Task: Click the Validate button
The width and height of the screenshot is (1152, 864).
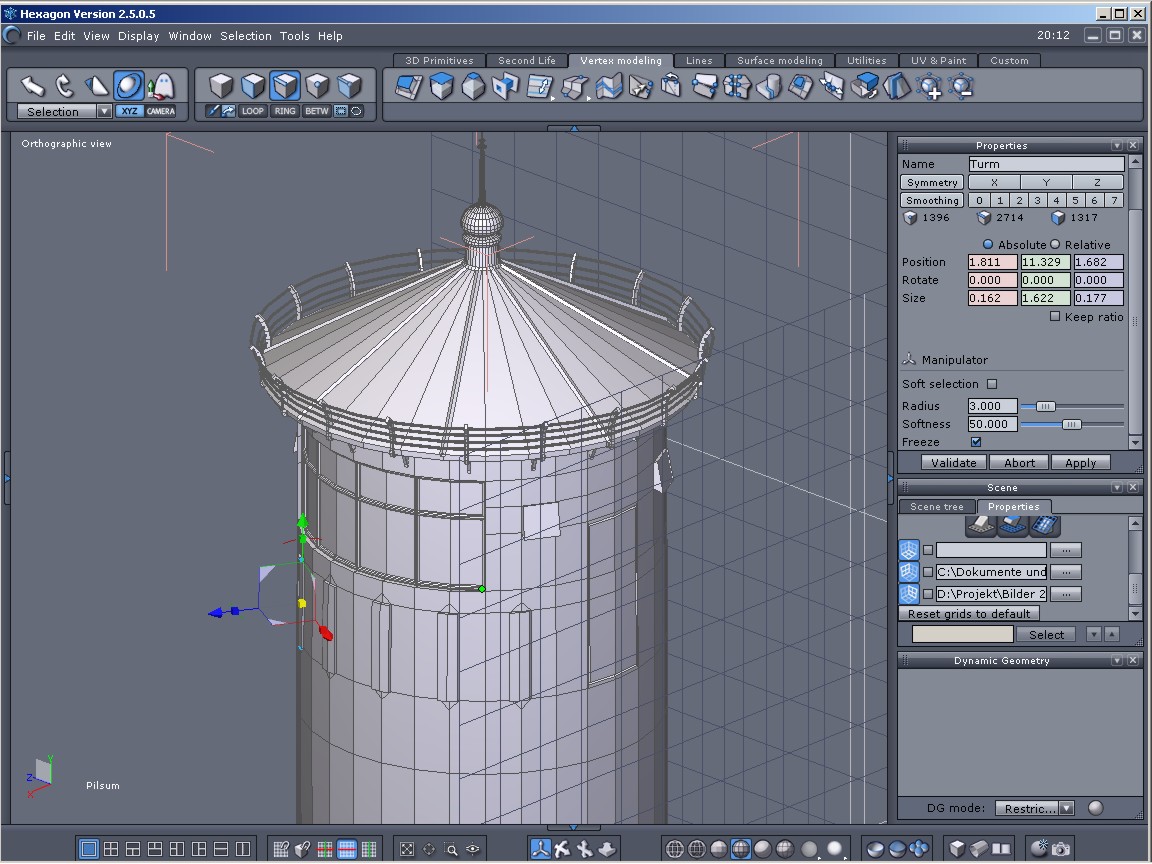Action: point(954,463)
